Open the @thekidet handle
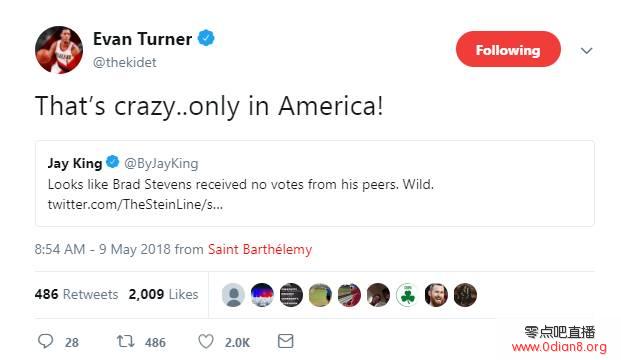Screen dimensions: 621x360 point(125,63)
